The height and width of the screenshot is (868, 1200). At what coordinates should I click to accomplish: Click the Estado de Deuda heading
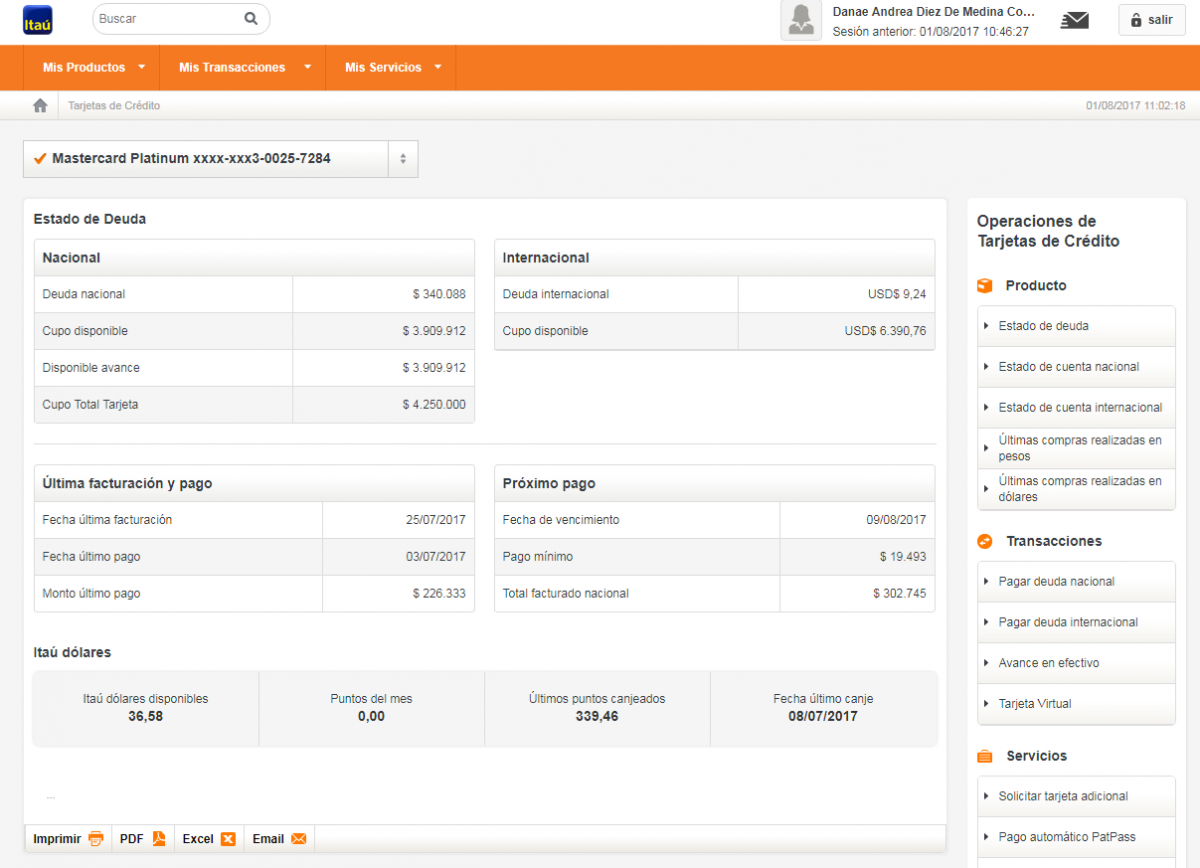(90, 218)
